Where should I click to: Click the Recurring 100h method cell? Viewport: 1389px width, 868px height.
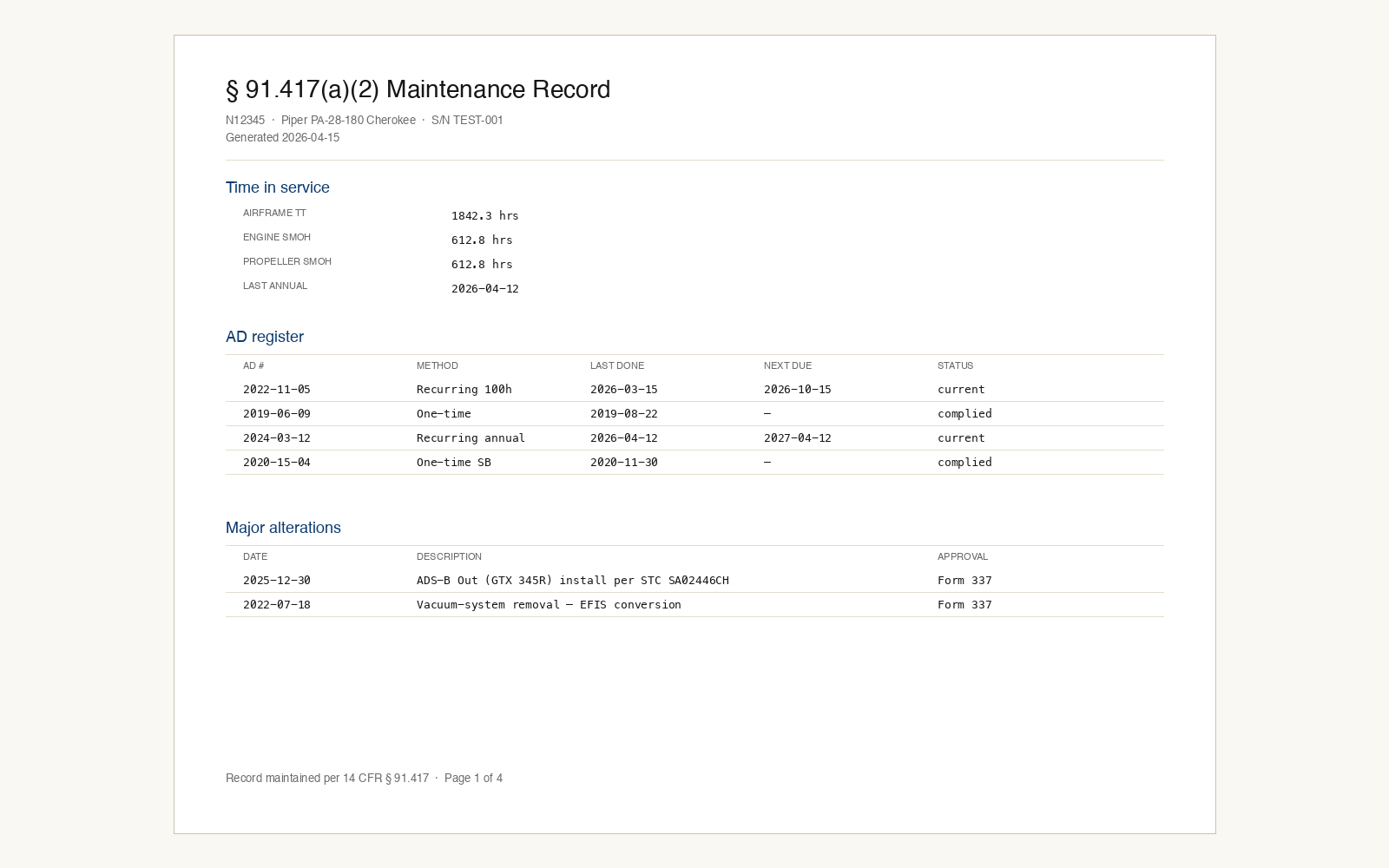pyautogui.click(x=464, y=389)
